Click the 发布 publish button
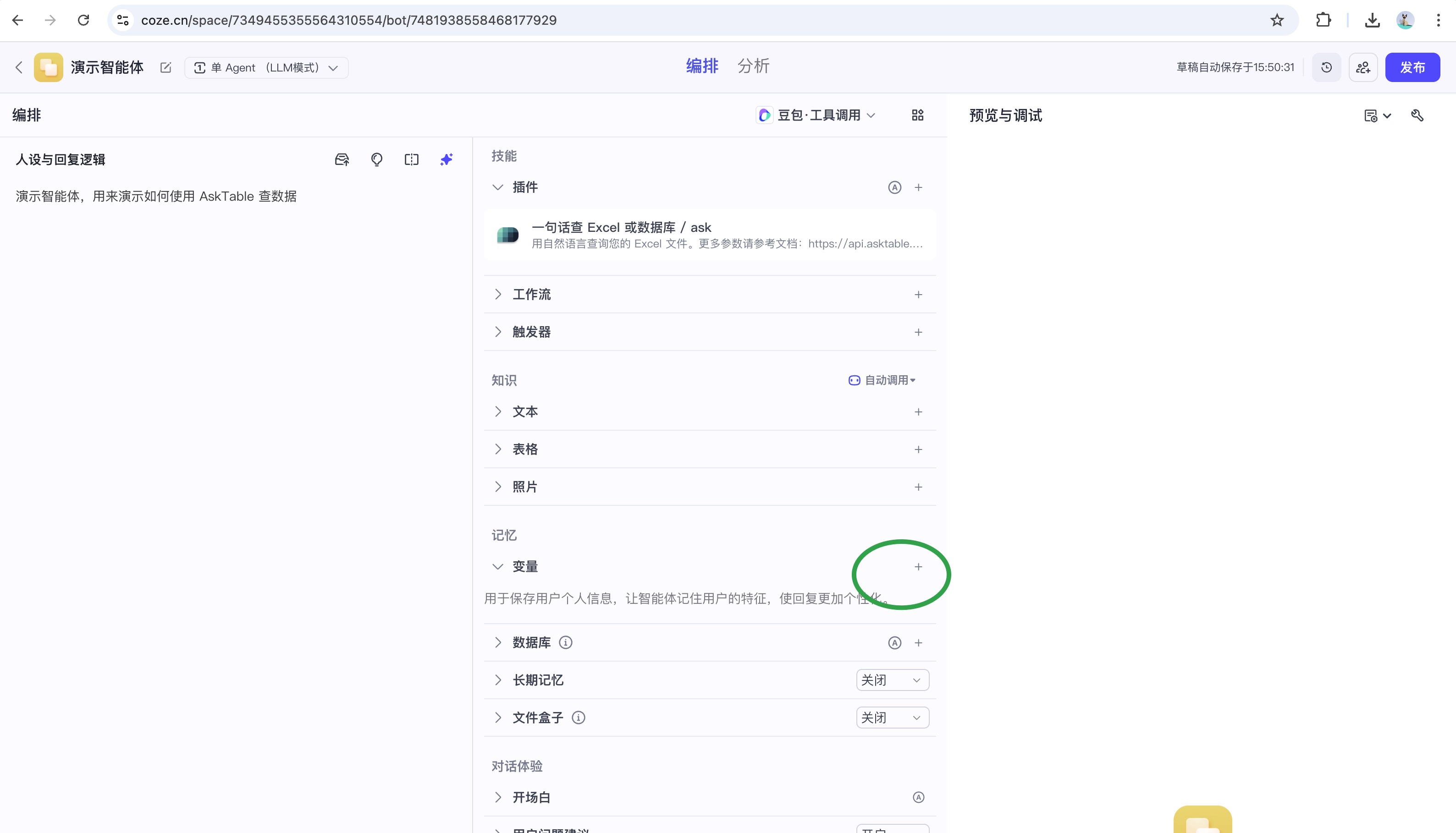This screenshot has width=1456, height=833. pyautogui.click(x=1412, y=67)
